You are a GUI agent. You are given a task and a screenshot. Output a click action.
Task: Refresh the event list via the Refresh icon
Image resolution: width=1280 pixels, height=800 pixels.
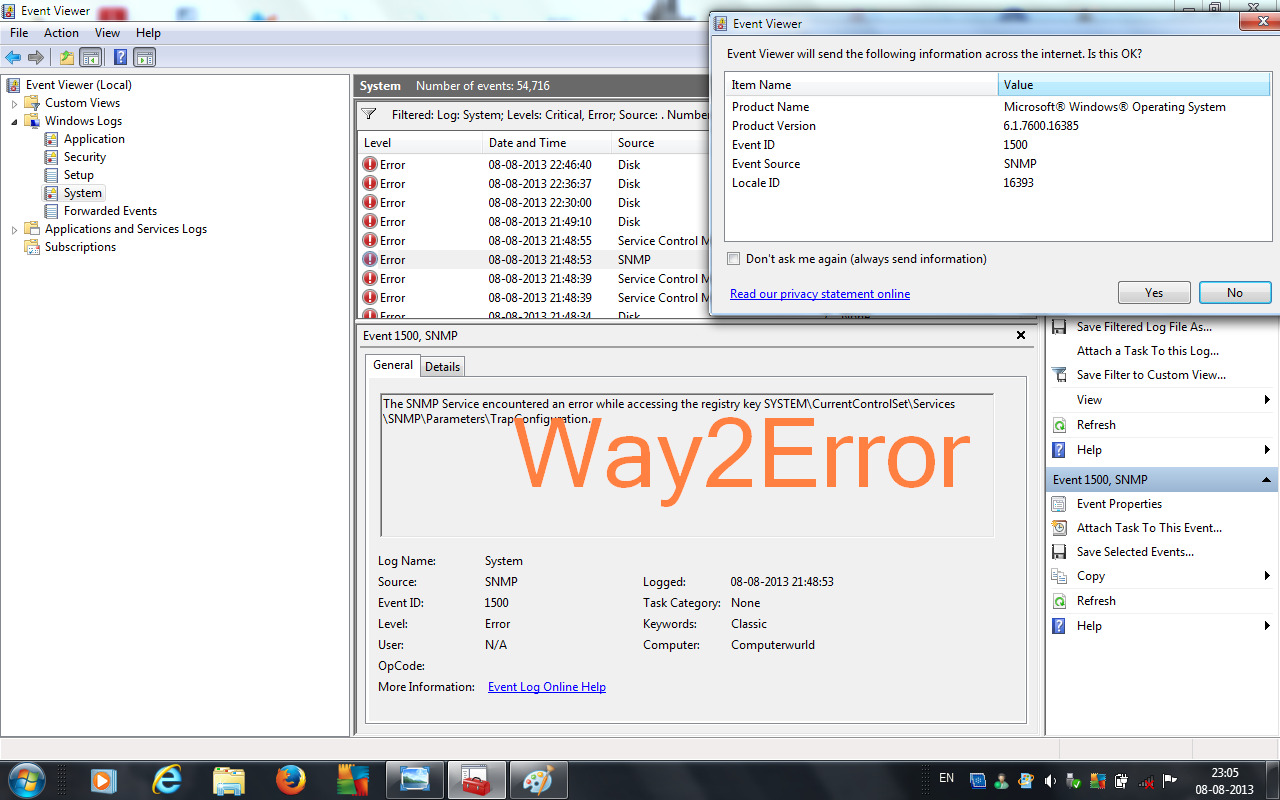click(1059, 600)
